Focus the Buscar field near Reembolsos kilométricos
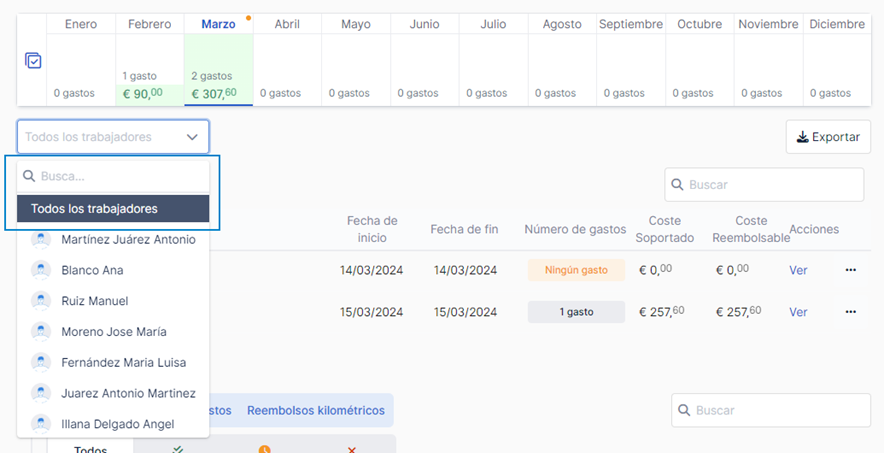 (x=771, y=410)
